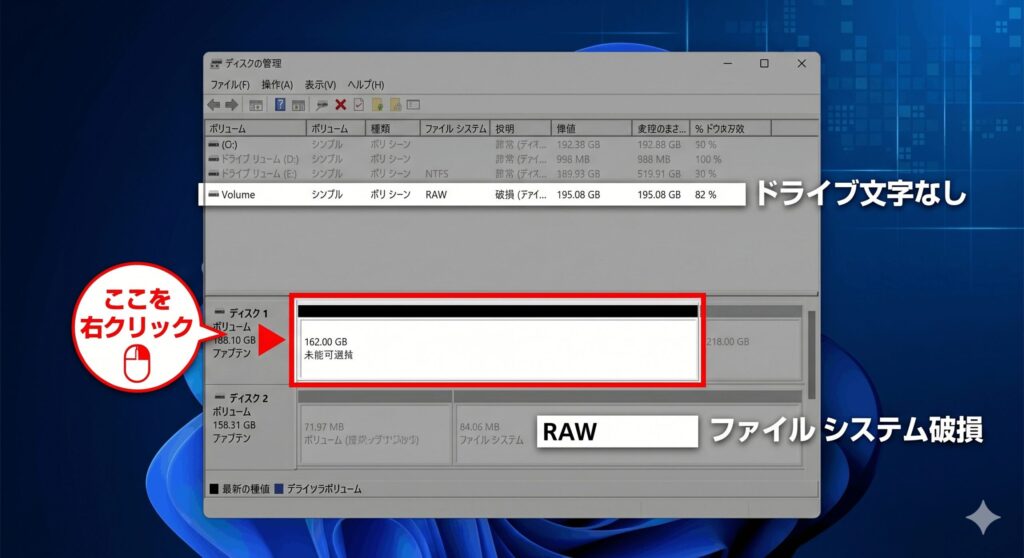Select the Volume row name
The width and height of the screenshot is (1024, 558).
(238, 195)
